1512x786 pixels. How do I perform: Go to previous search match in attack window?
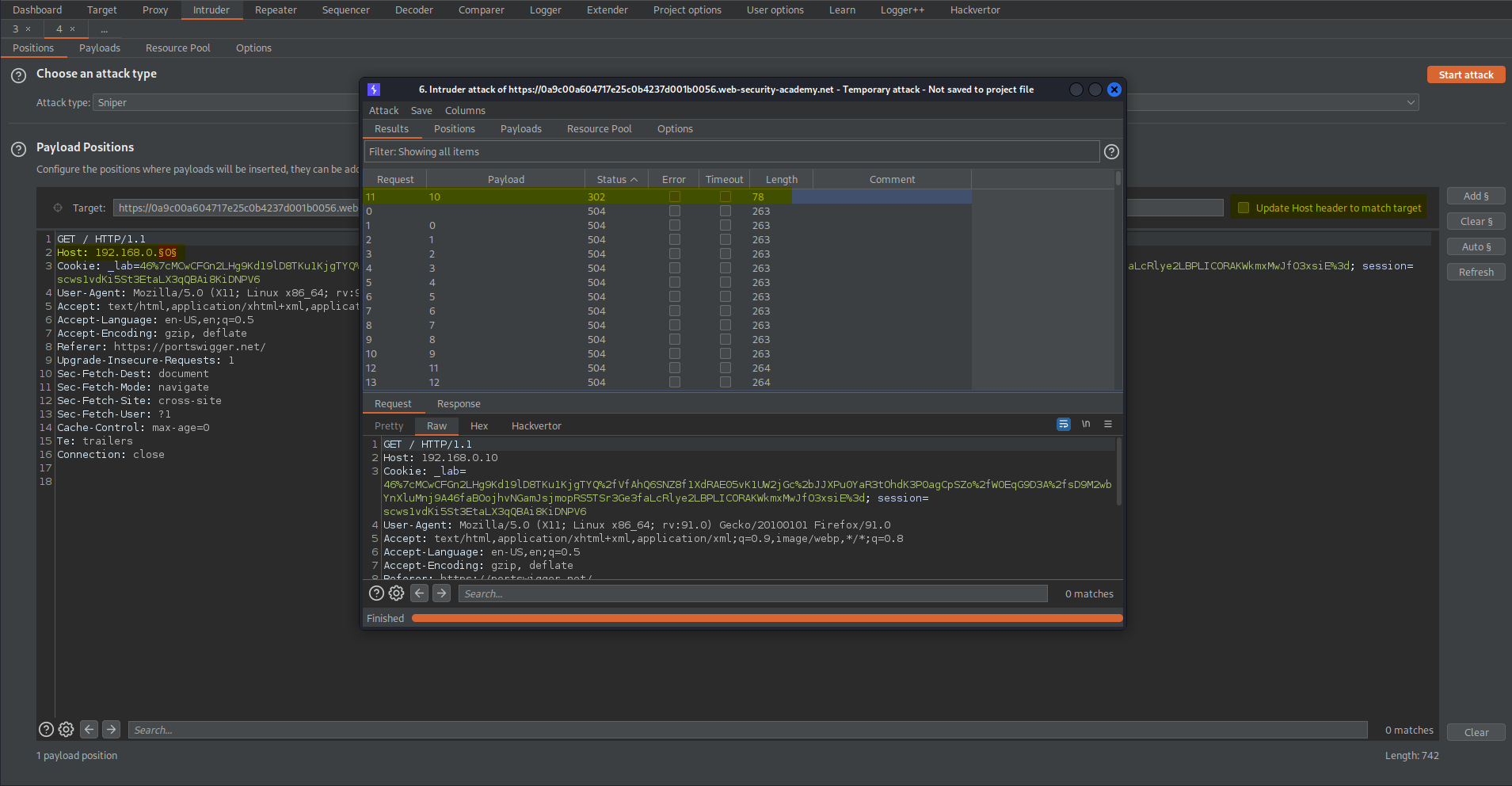[420, 593]
